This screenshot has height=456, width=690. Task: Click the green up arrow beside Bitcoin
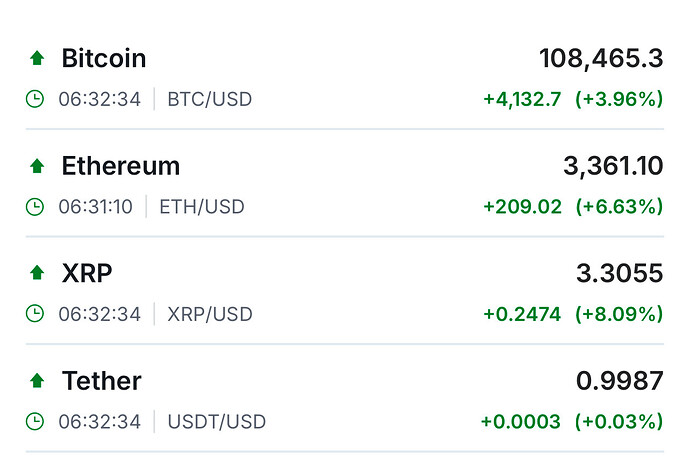point(37,59)
